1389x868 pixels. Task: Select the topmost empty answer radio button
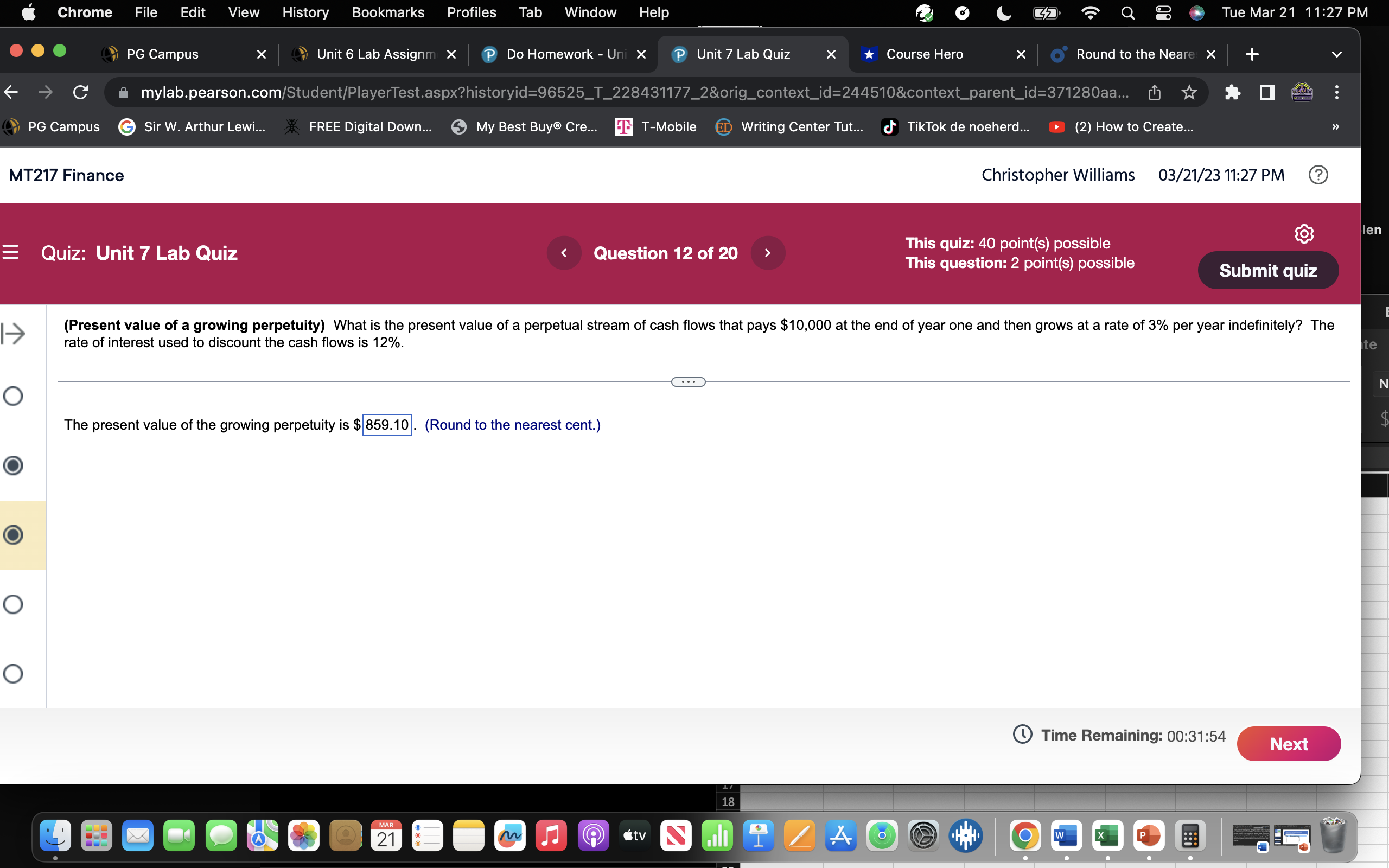(x=14, y=395)
